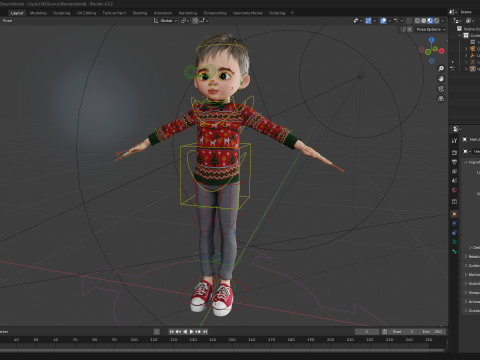Play the animation forward

192,332
